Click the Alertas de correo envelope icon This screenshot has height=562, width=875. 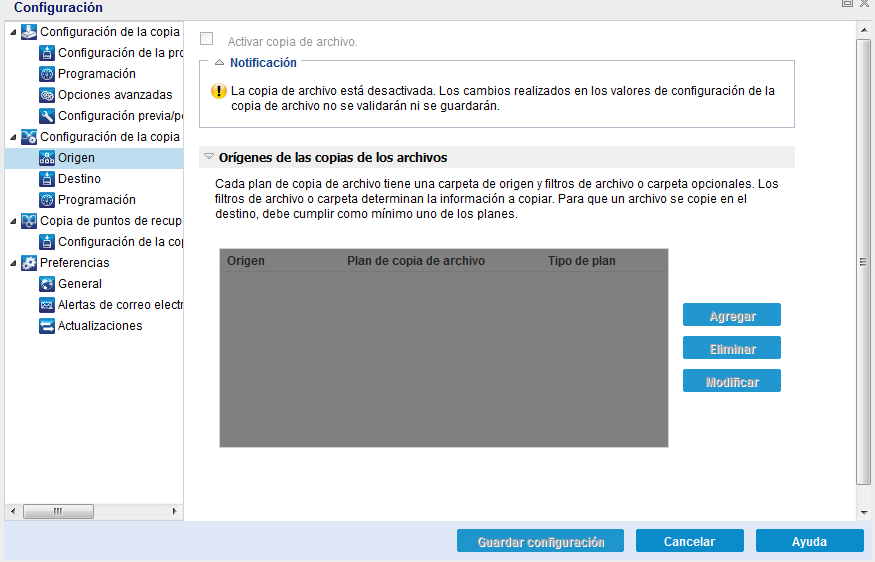tap(47, 305)
